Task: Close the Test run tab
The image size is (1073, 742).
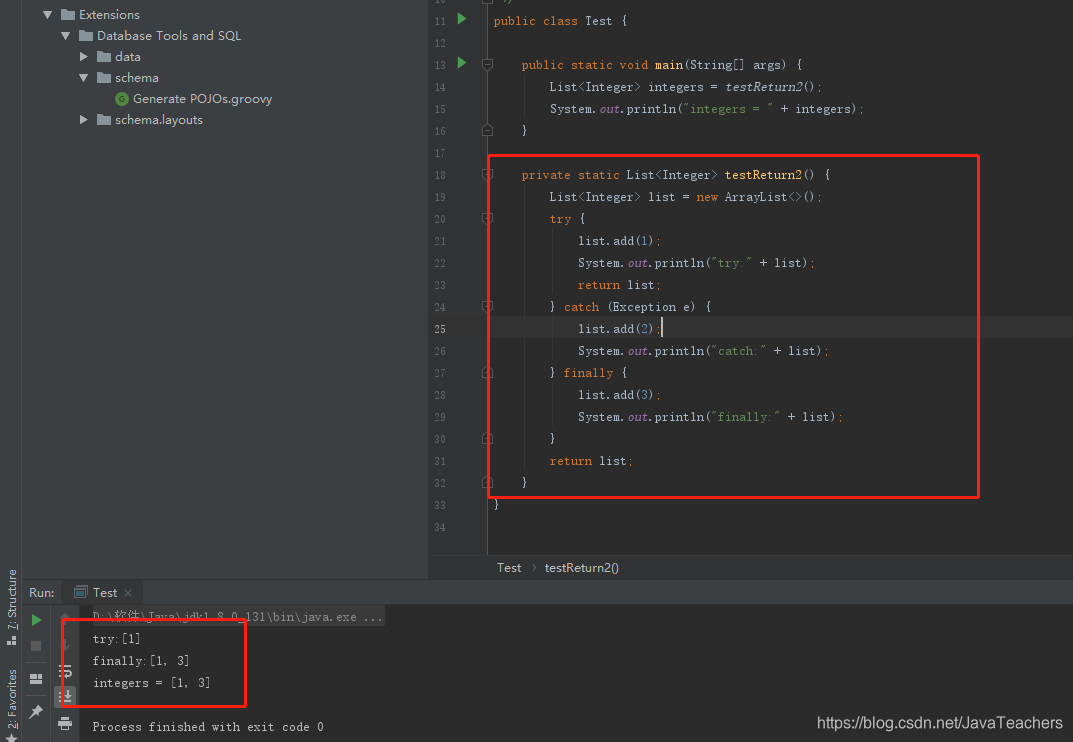Action: (x=128, y=593)
